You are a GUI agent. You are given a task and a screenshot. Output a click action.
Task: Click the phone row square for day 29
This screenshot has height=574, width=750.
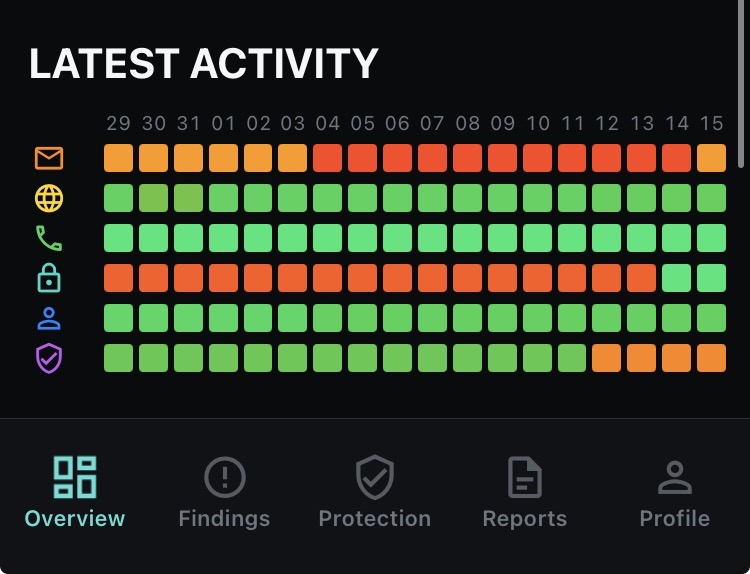(119, 238)
